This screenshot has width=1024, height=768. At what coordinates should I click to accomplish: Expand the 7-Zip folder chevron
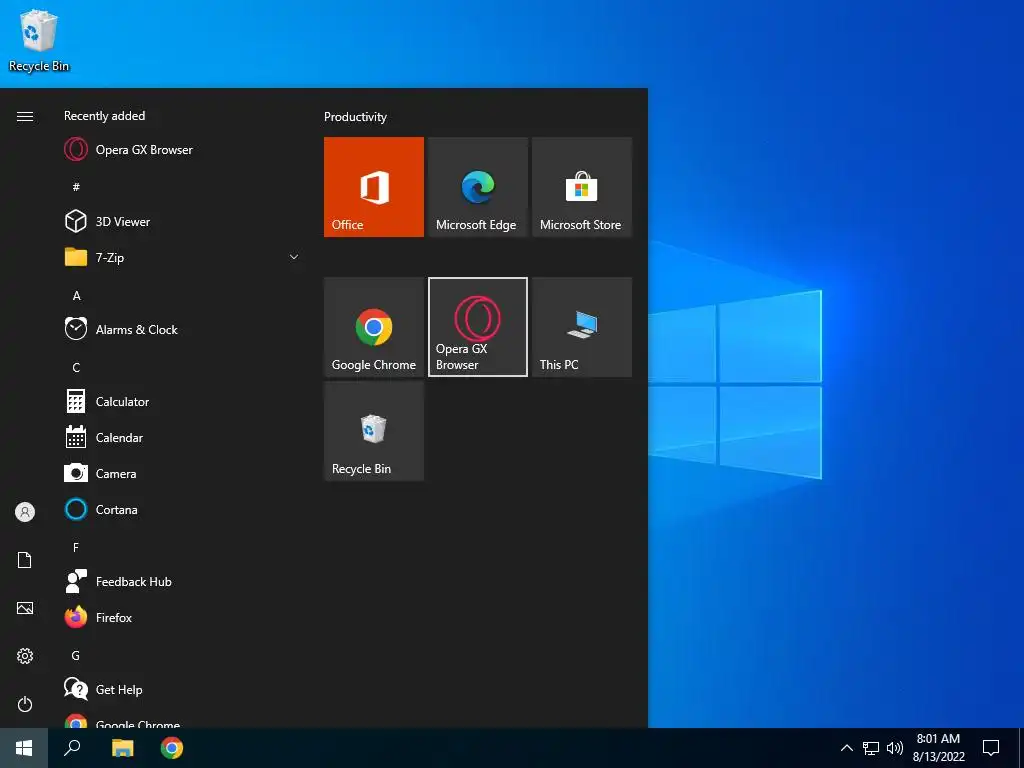294,257
